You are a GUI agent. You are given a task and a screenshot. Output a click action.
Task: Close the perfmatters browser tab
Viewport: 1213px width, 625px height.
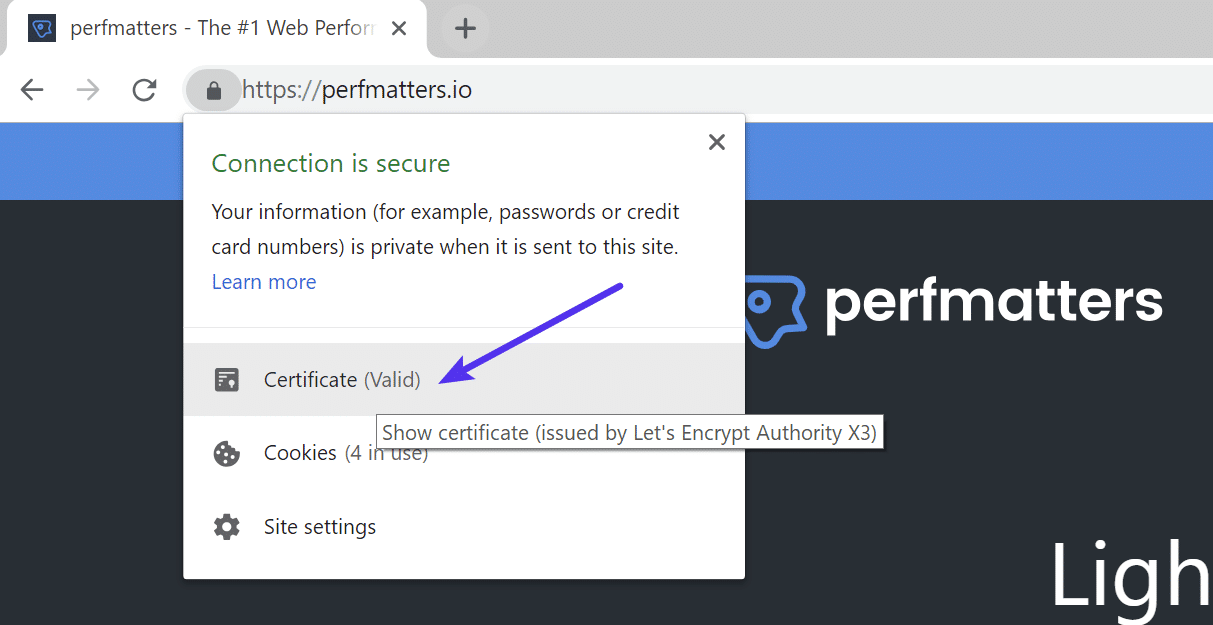pyautogui.click(x=399, y=27)
